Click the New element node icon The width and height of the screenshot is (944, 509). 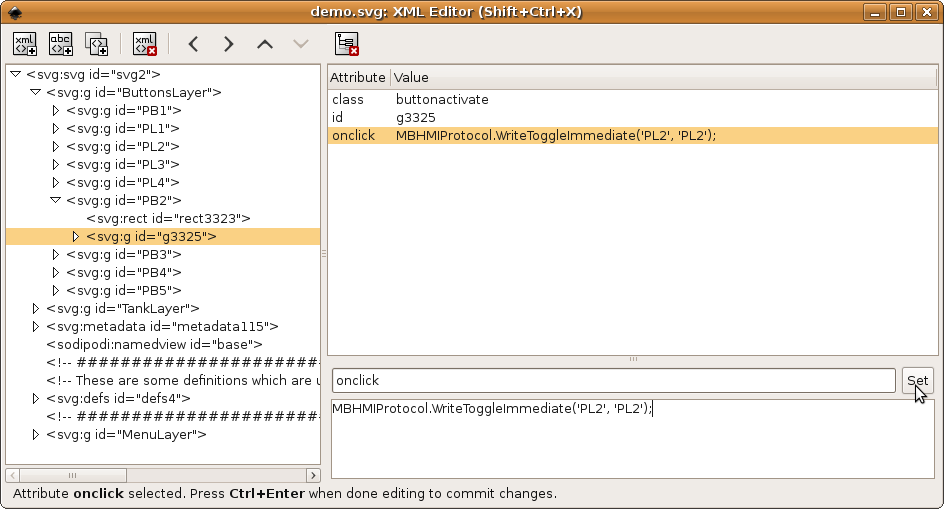[x=25, y=44]
